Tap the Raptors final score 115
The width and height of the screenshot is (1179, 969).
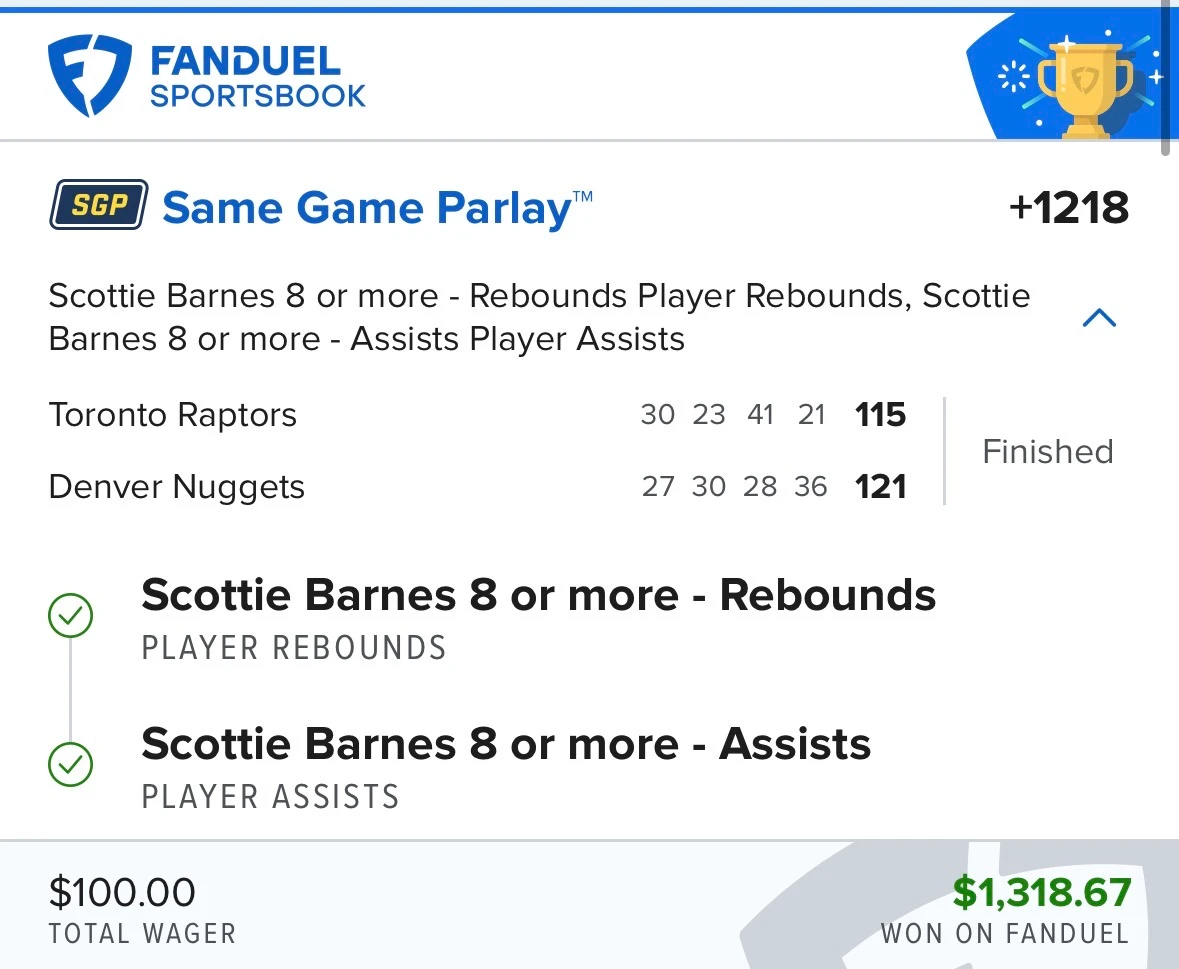click(880, 415)
